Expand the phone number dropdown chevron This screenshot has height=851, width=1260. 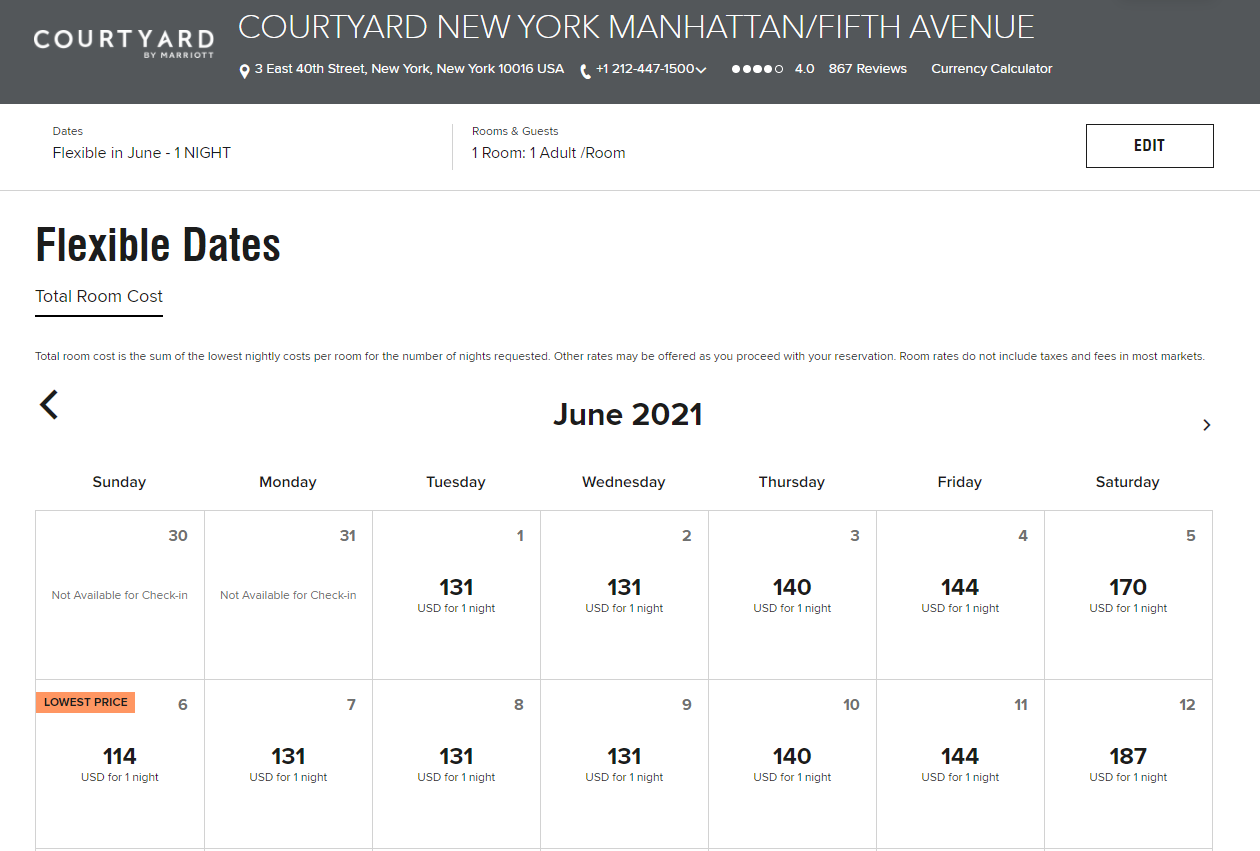tap(701, 70)
